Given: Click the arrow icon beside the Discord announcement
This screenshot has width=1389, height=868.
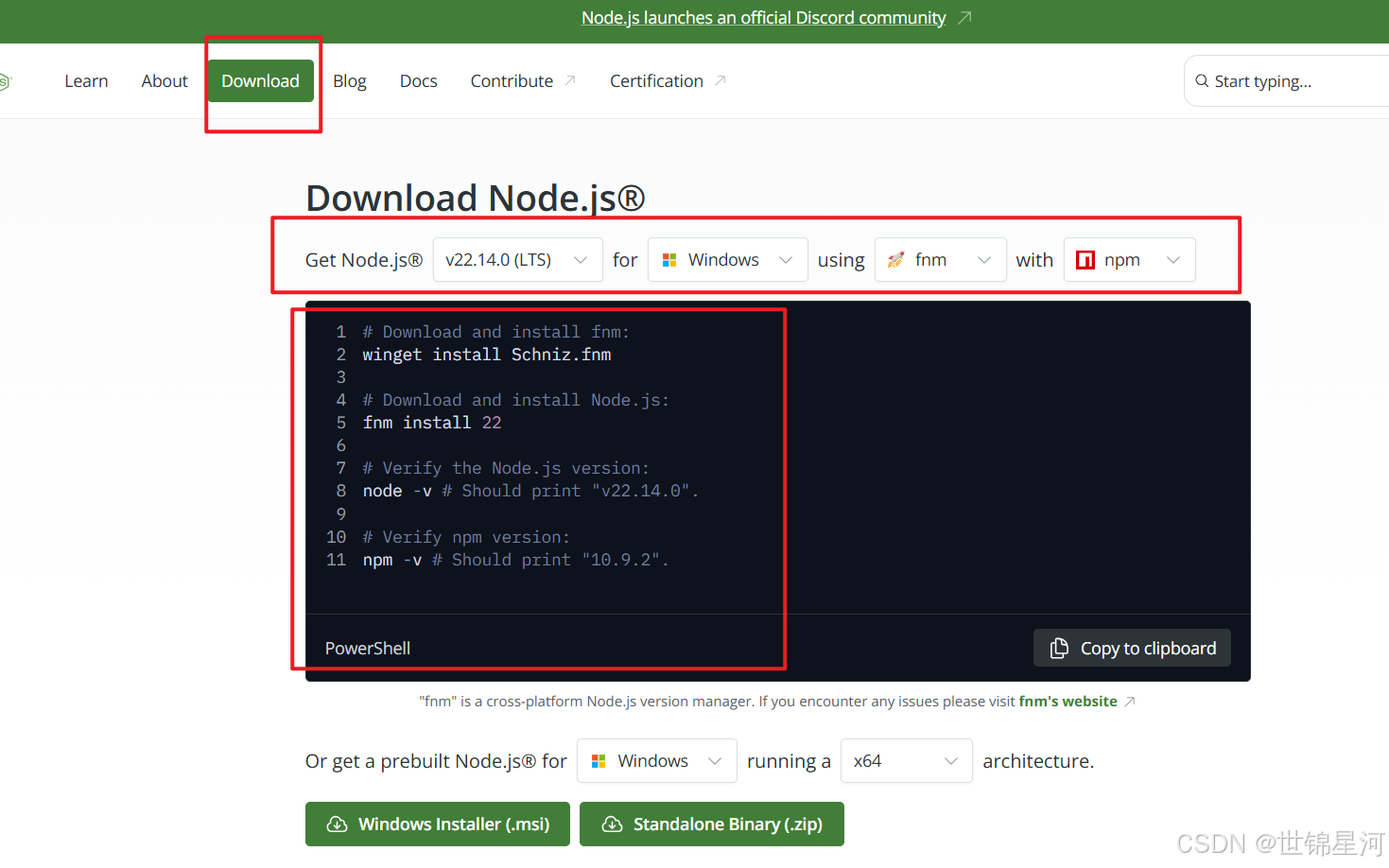Looking at the screenshot, I should tap(964, 18).
